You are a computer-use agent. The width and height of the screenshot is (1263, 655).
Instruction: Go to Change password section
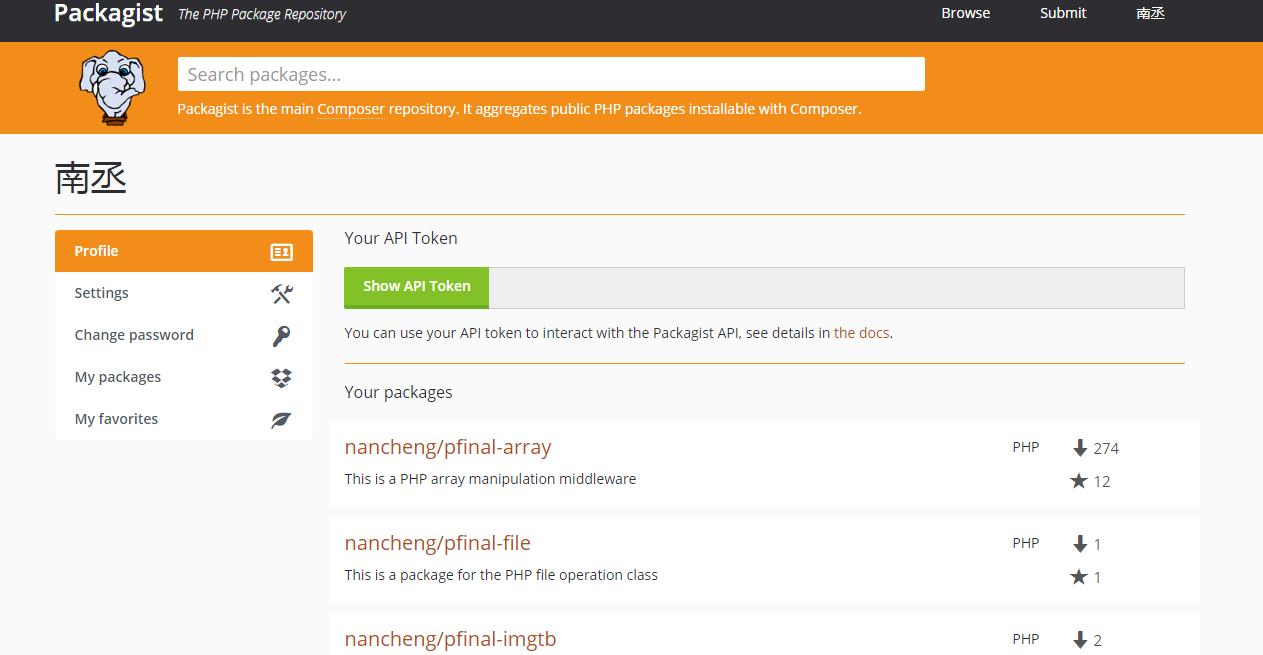[x=184, y=335]
